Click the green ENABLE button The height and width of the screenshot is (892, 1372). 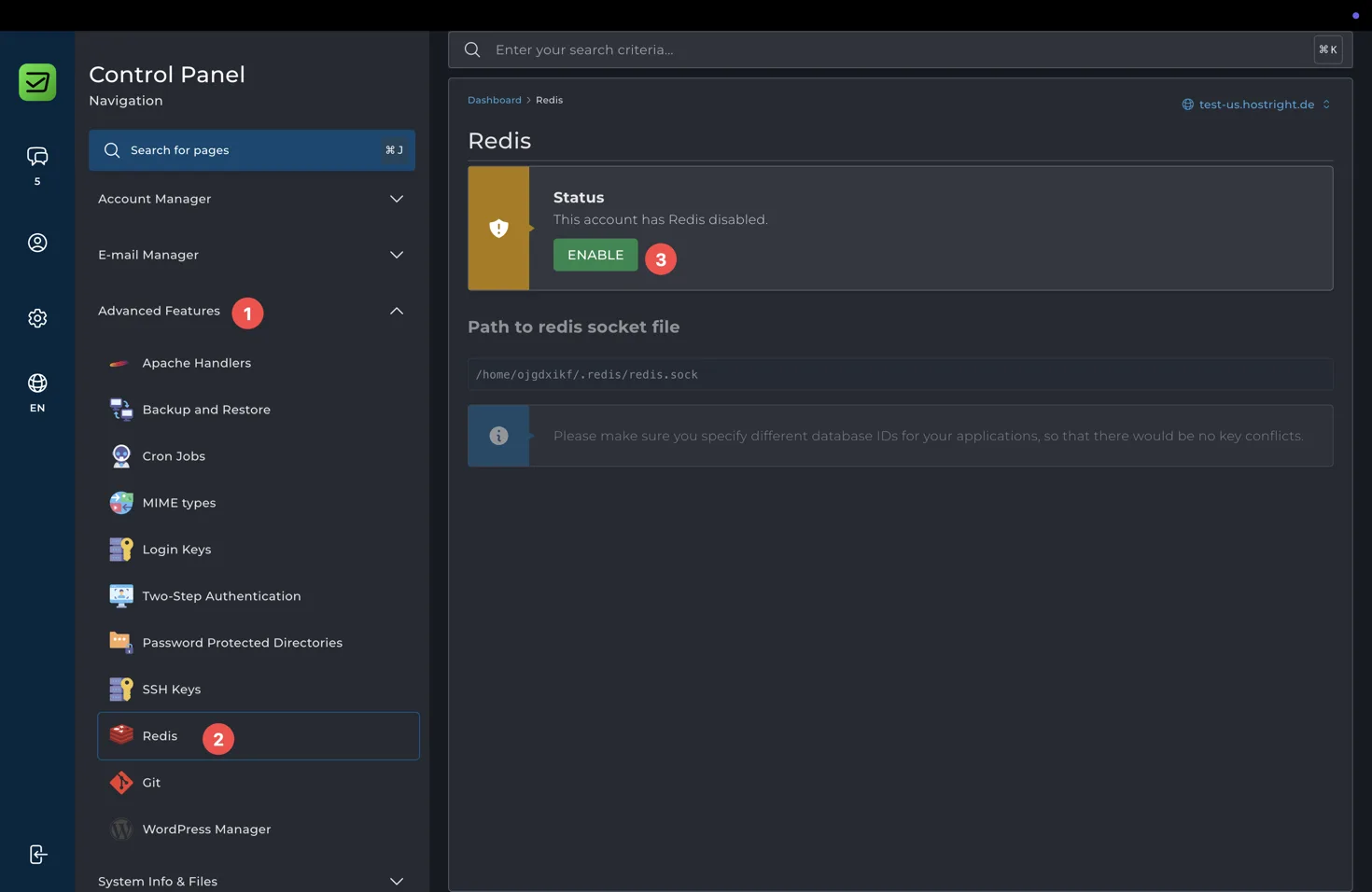(x=595, y=255)
